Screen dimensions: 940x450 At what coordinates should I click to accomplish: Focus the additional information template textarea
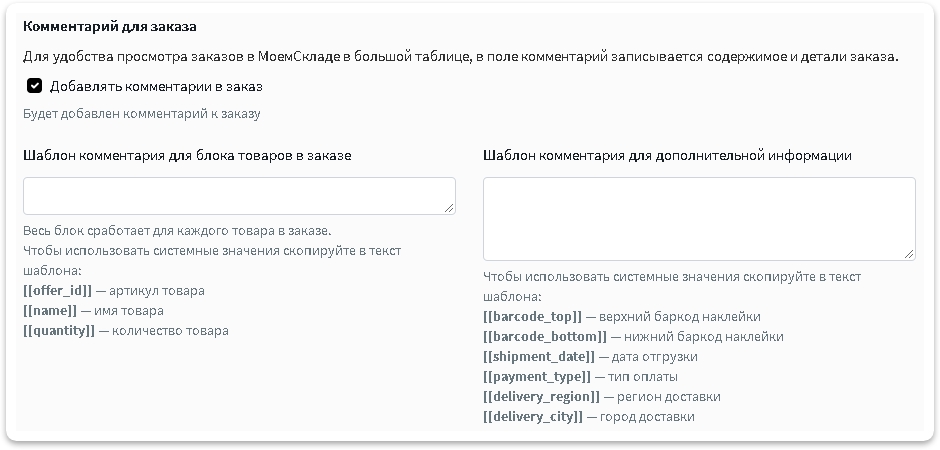point(699,219)
